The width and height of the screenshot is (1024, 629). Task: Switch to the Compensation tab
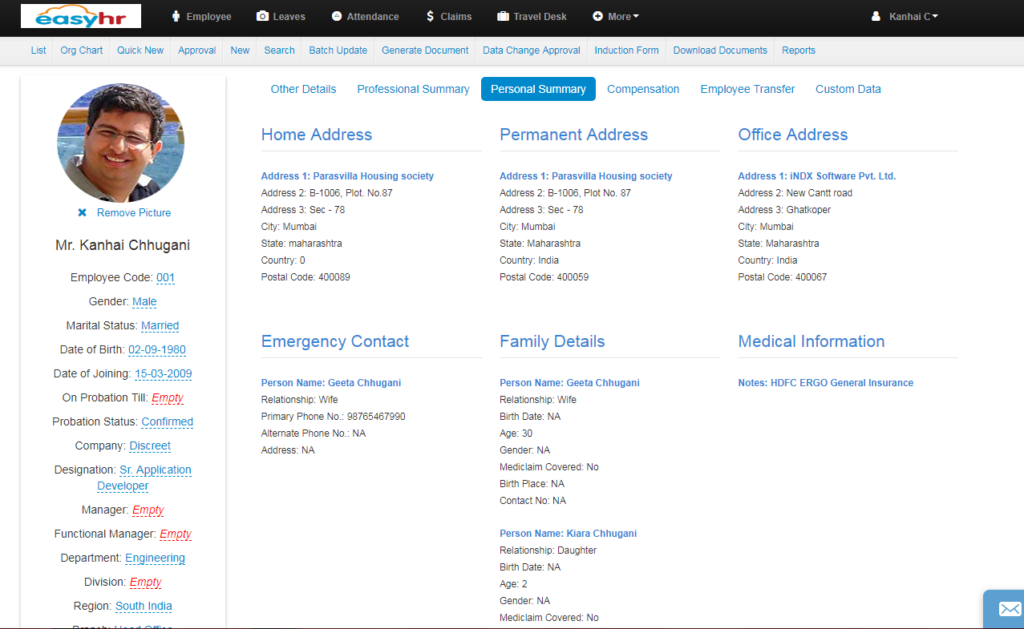(643, 89)
